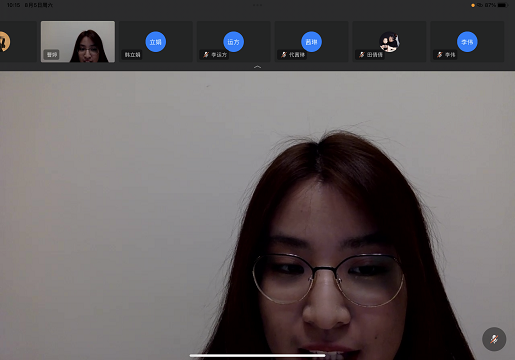This screenshot has width=515, height=360.
Task: Tap the three-dot multitasking indicator at top center
Action: tap(257, 5)
